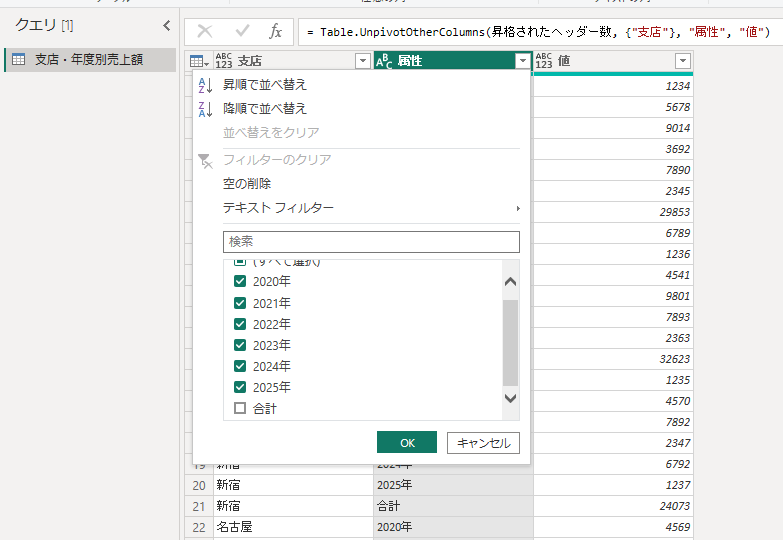Choose 昇順で並べ替え
The image size is (783, 540).
[265, 84]
